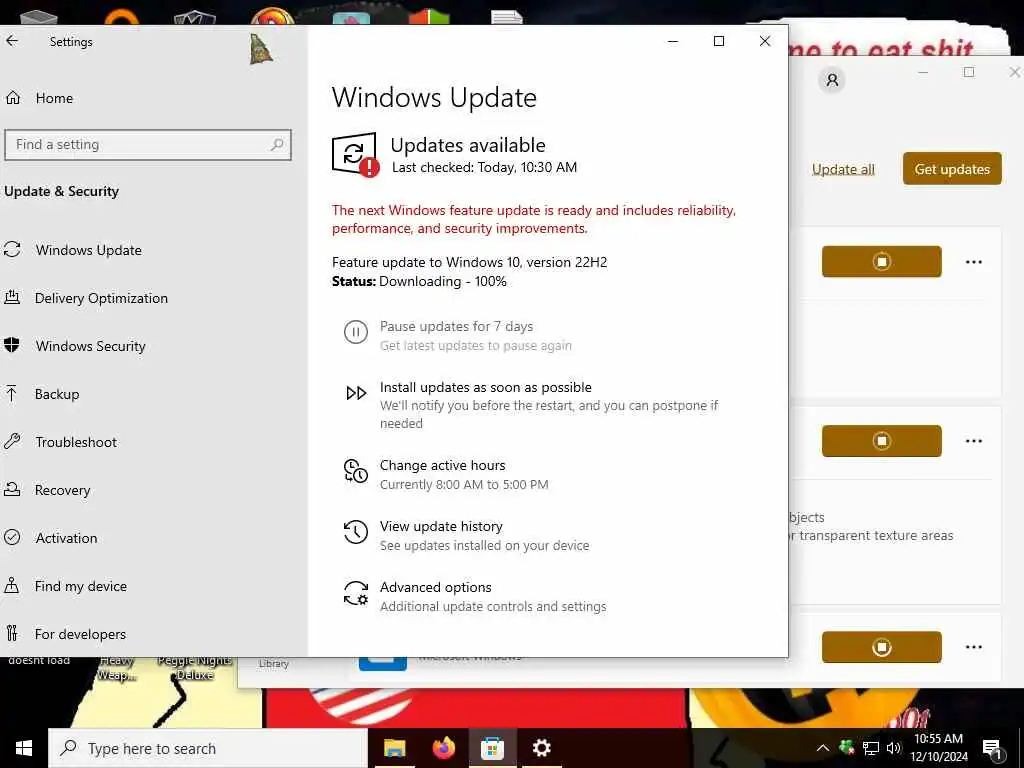Show hidden system tray icons
Viewport: 1024px width, 768px height.
tap(823, 748)
